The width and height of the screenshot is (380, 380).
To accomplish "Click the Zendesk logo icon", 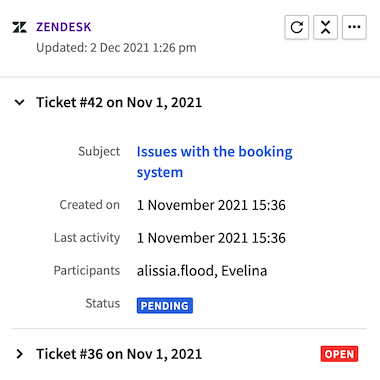I will click(x=19, y=27).
